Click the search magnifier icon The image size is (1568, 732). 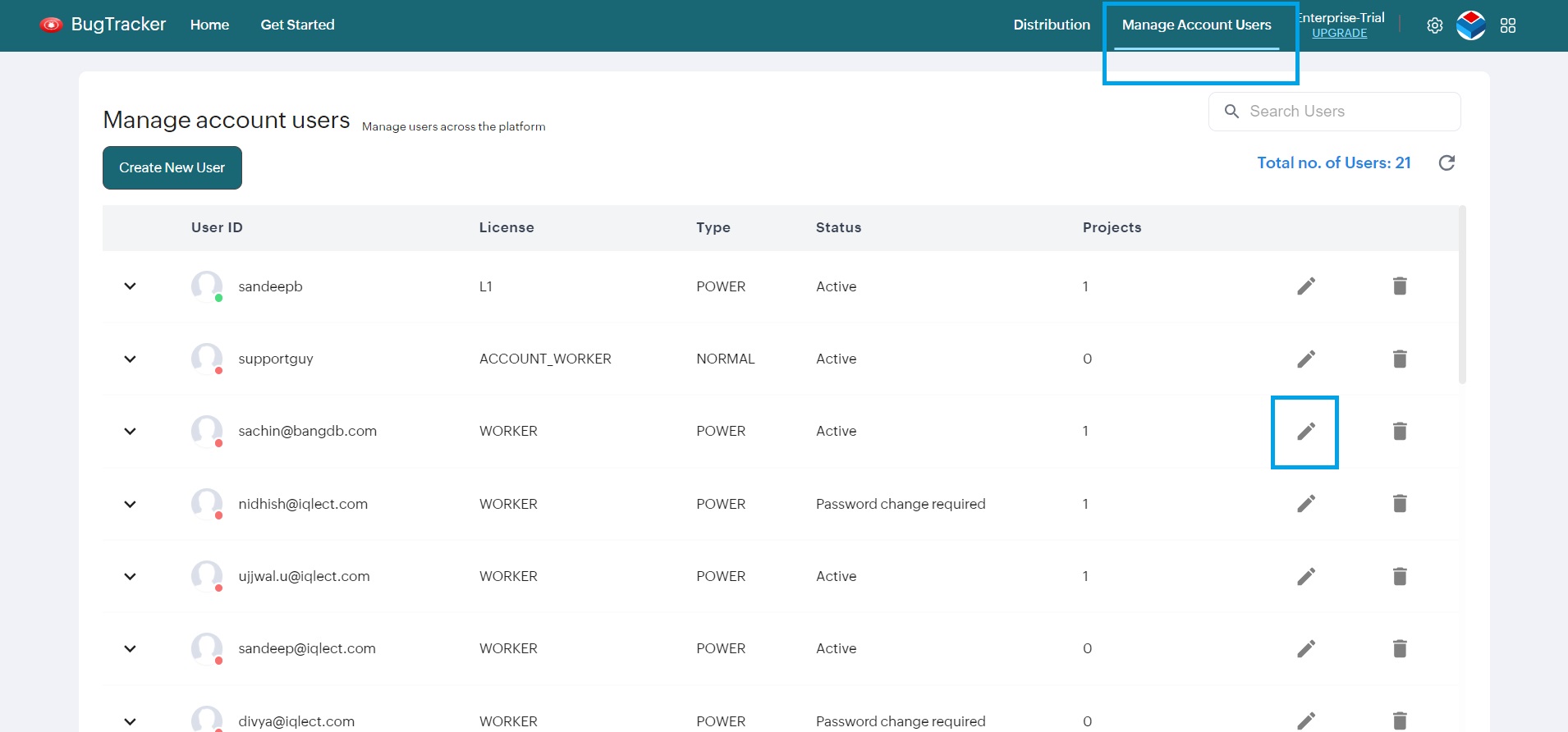(x=1231, y=111)
